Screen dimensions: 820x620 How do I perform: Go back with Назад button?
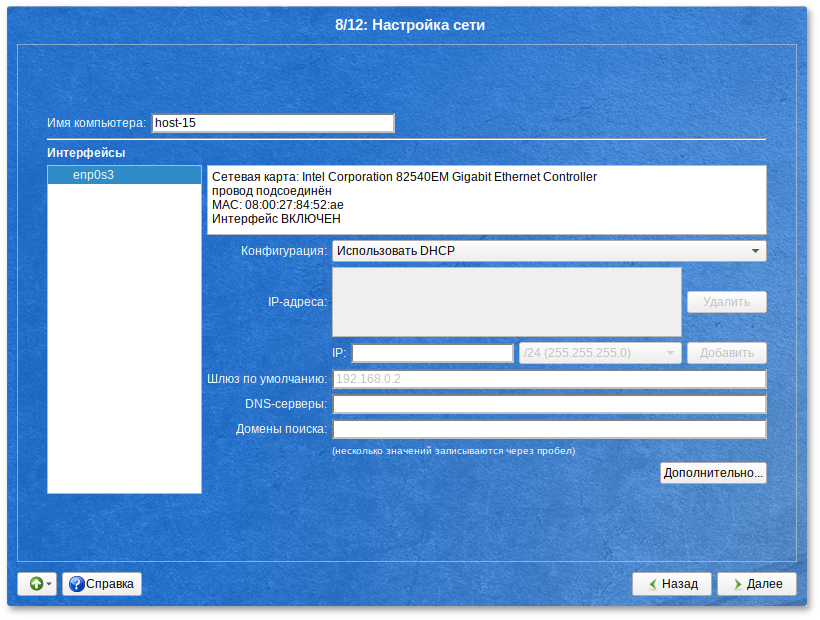click(x=671, y=583)
